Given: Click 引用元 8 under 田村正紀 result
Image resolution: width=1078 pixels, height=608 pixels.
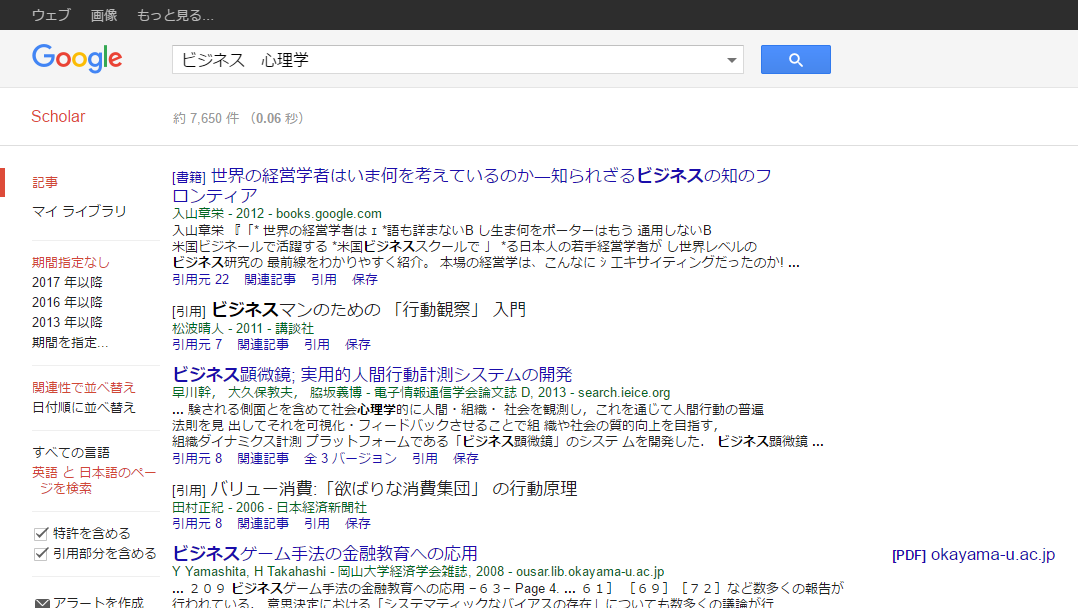Looking at the screenshot, I should click(x=197, y=523).
